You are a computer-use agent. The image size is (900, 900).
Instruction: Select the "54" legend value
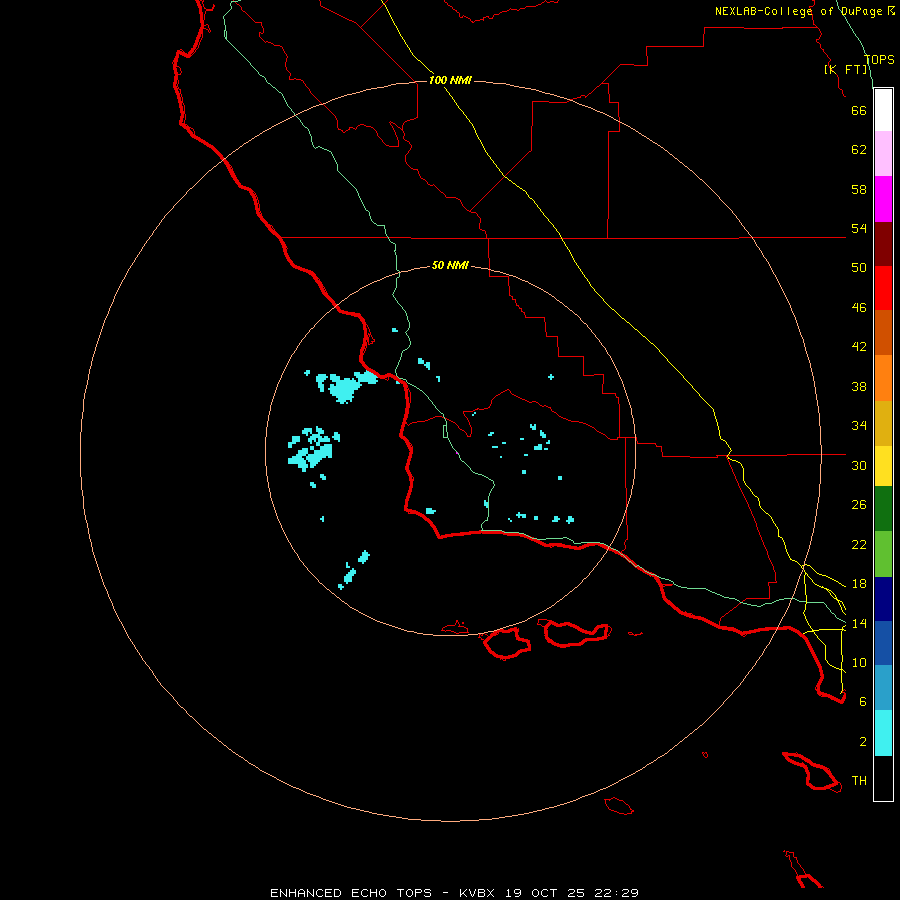[x=859, y=228]
